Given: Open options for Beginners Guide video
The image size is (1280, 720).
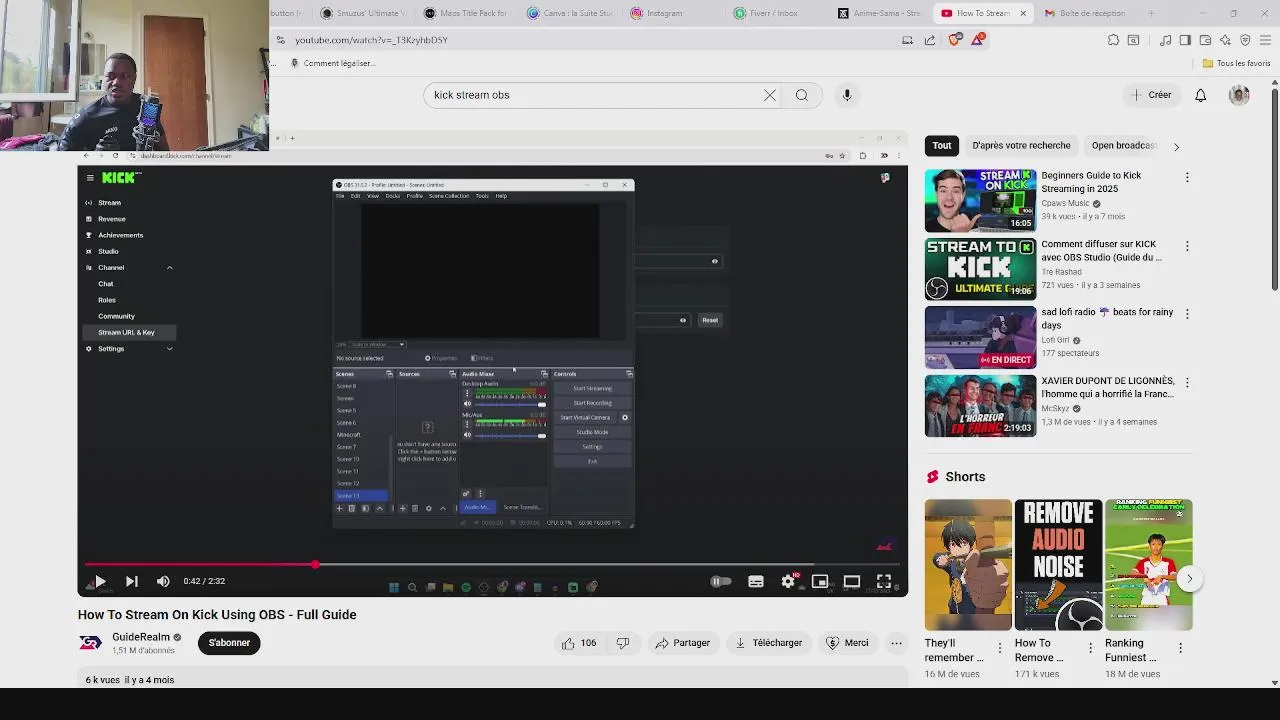Looking at the screenshot, I should click(x=1187, y=178).
